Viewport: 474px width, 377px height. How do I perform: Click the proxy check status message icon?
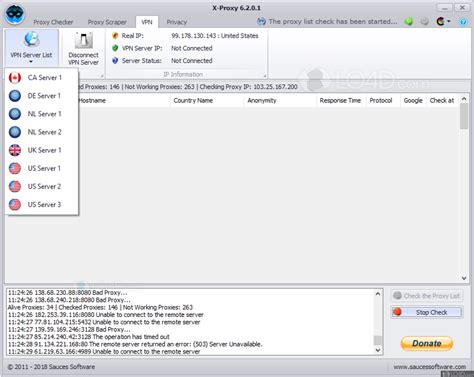(261, 22)
